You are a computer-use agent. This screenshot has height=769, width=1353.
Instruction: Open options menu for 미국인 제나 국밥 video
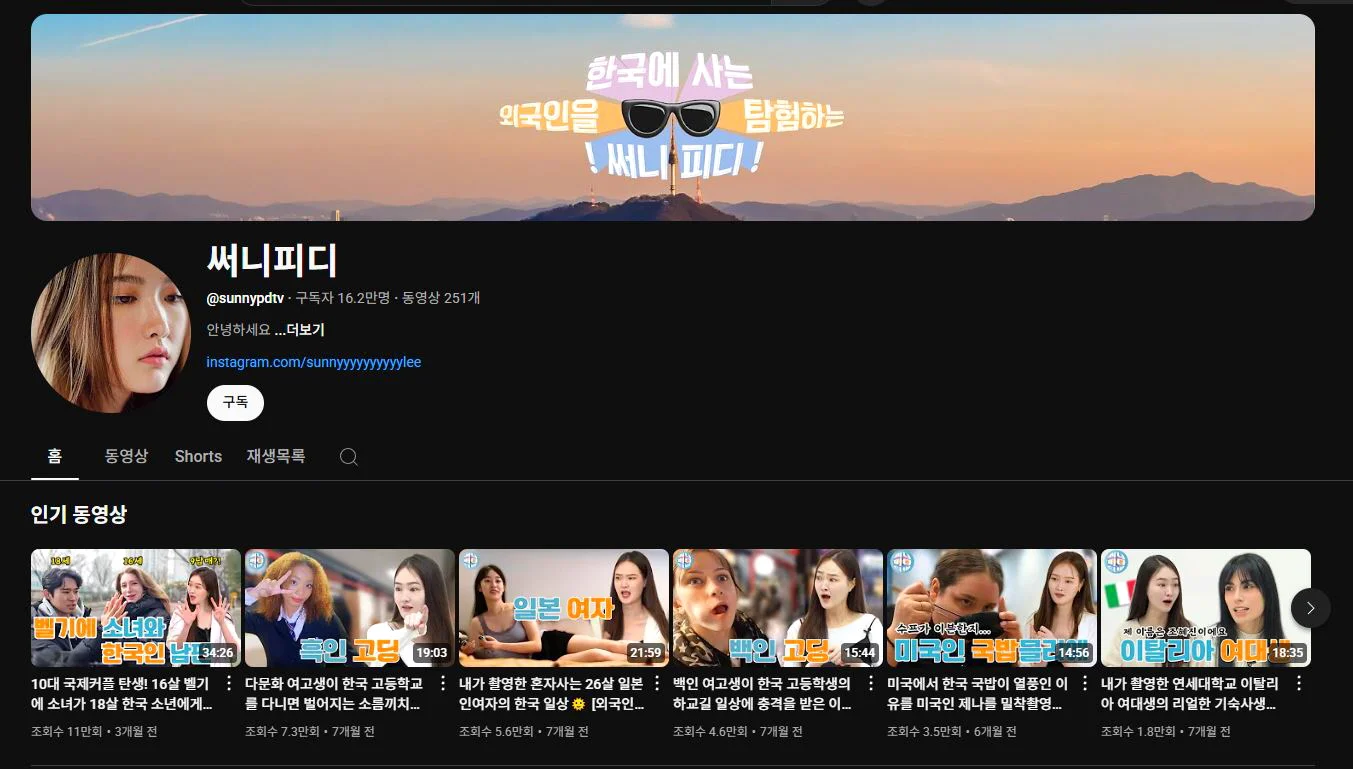click(x=1085, y=684)
